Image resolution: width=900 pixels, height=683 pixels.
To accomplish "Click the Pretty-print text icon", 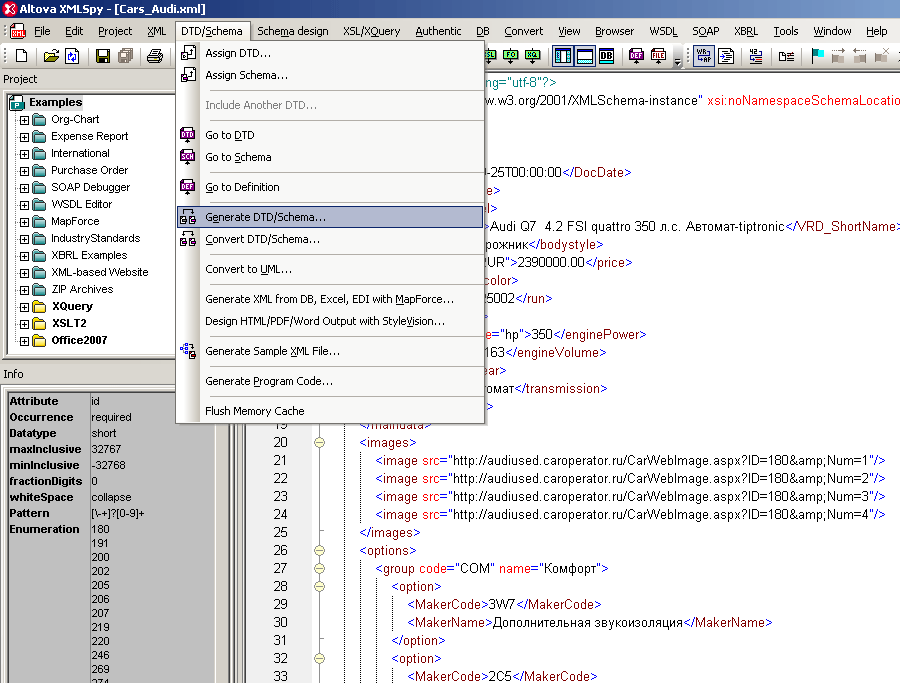I will (726, 56).
